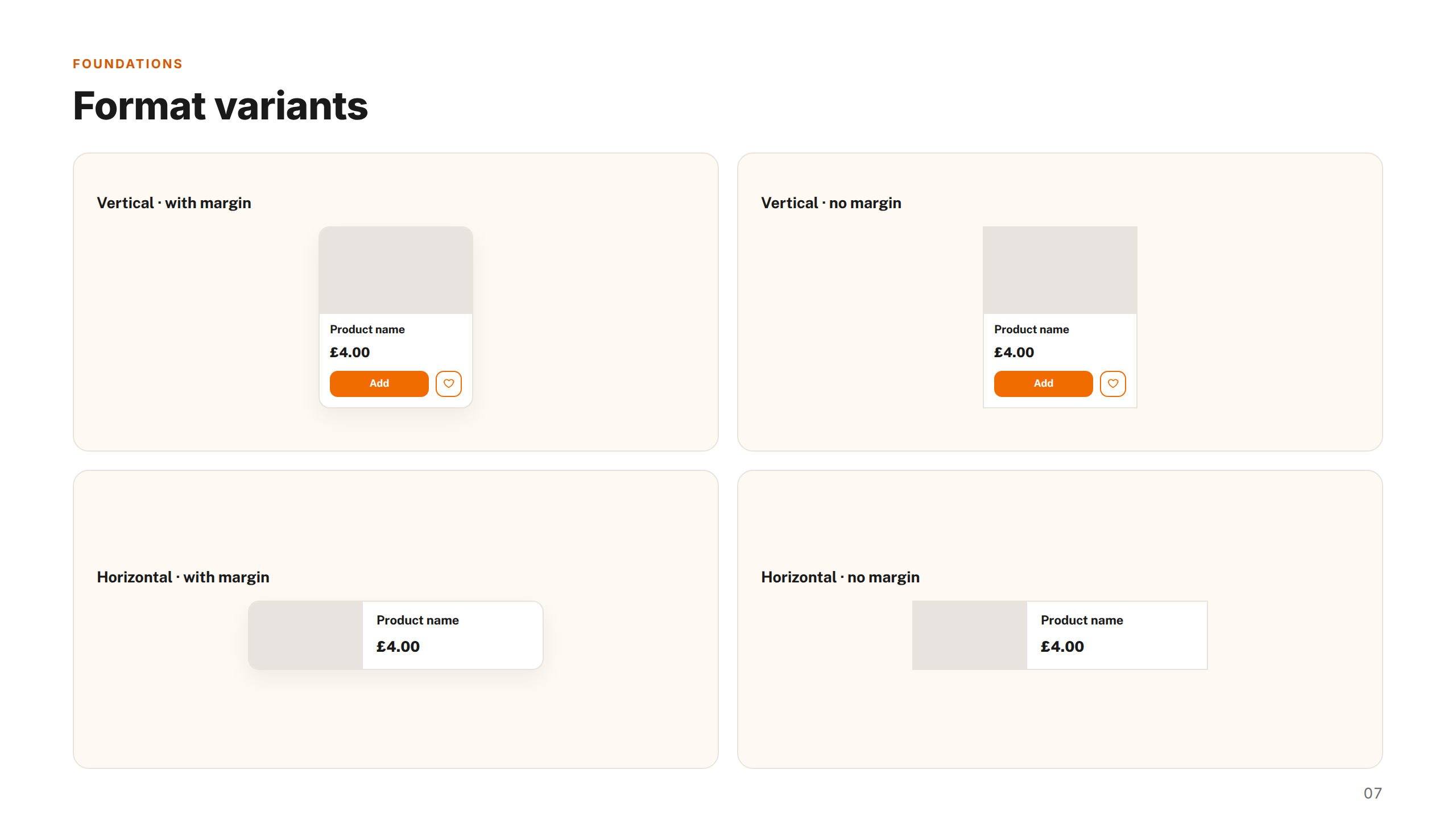Click the heart icon in vertical margin card
1456x819 pixels.
tap(449, 384)
